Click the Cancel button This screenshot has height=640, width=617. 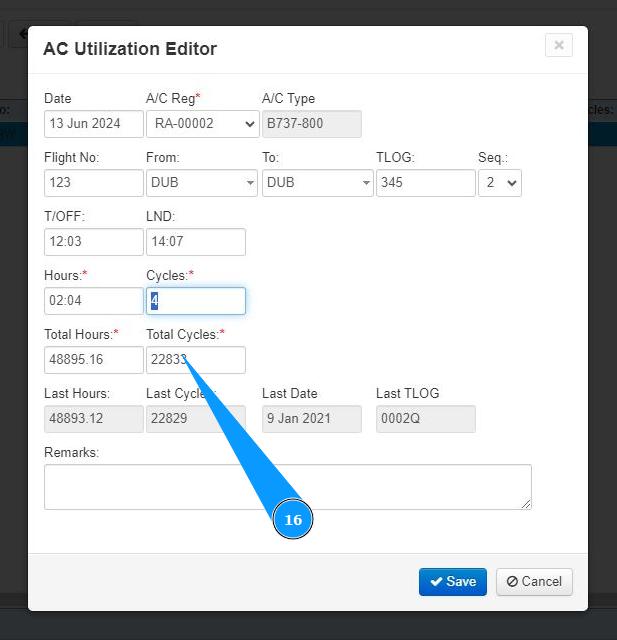(534, 581)
